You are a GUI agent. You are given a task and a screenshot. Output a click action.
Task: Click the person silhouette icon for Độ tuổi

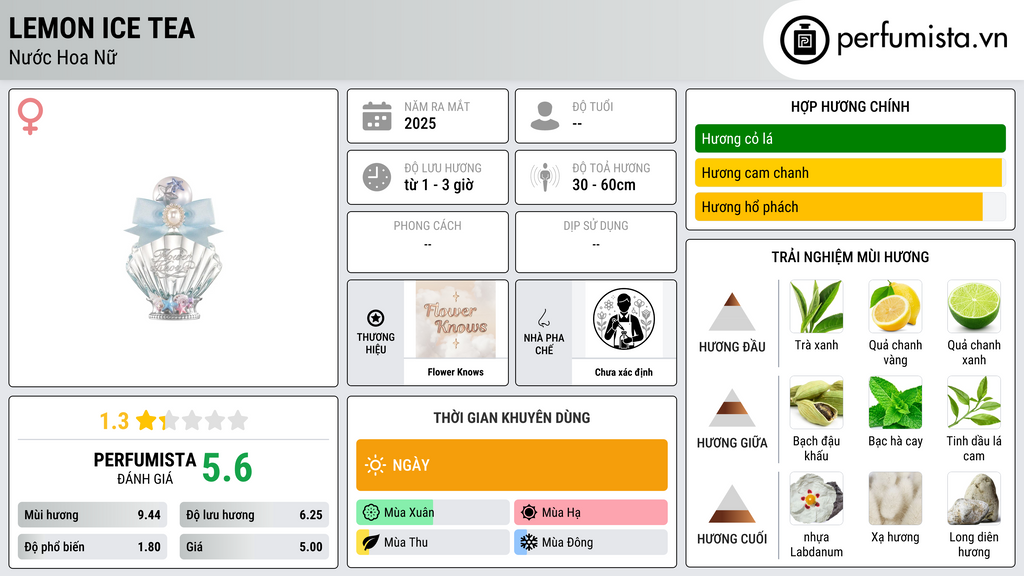point(545,116)
